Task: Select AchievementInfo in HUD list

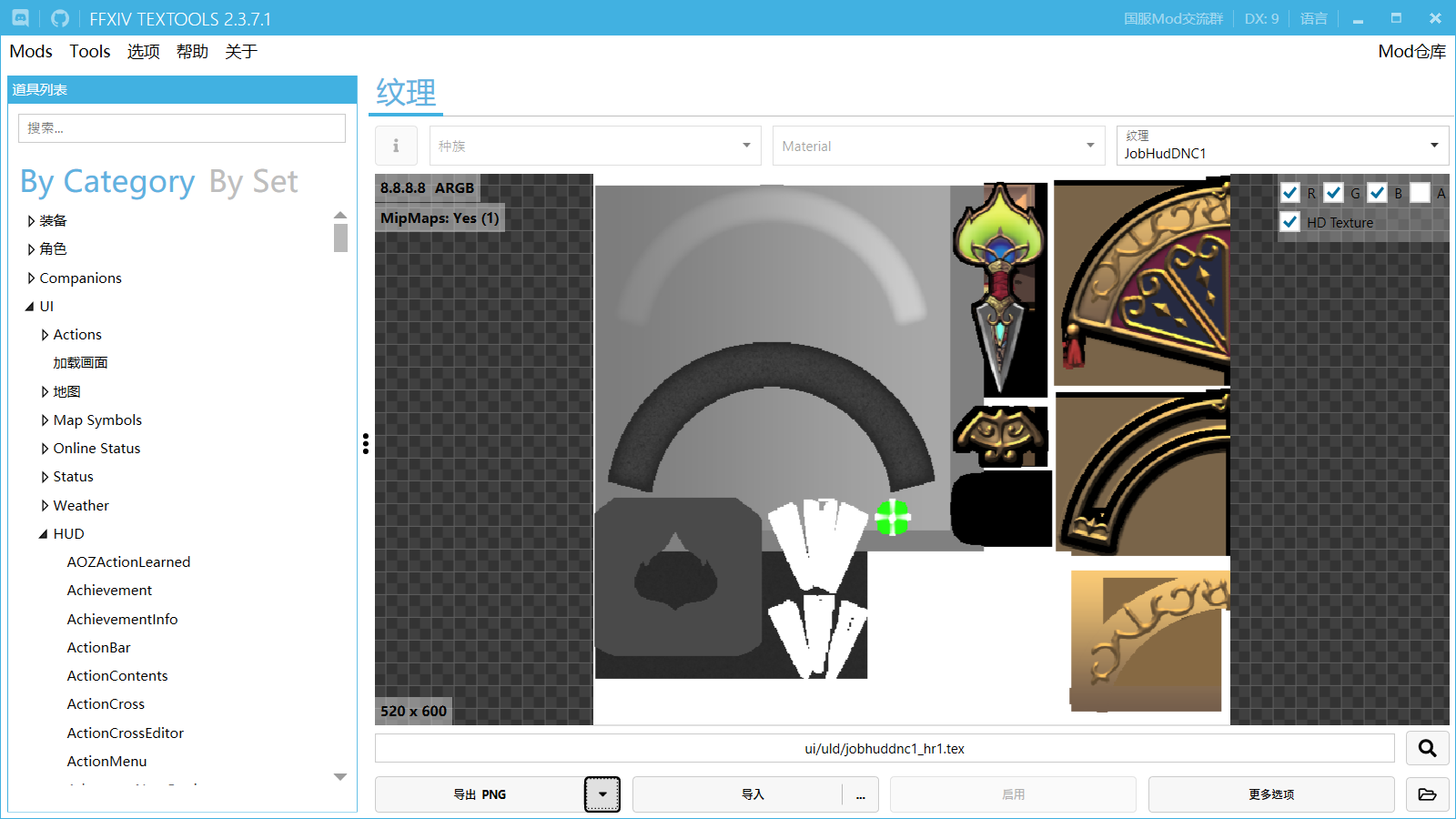Action: coord(122,620)
